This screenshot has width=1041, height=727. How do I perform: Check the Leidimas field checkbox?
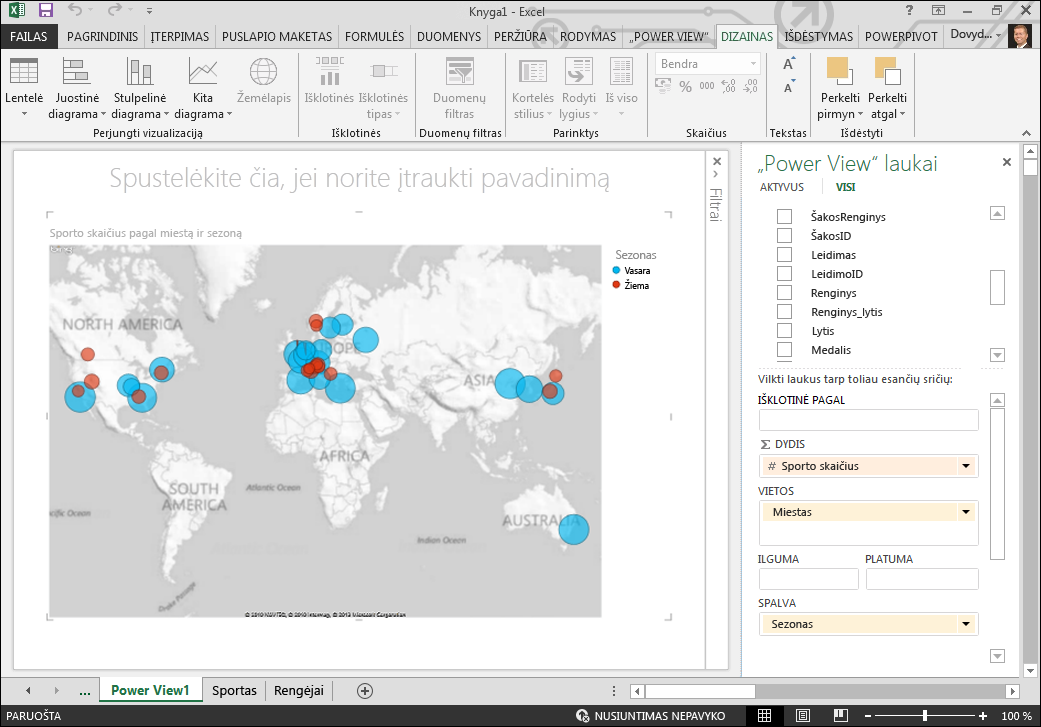pyautogui.click(x=785, y=254)
